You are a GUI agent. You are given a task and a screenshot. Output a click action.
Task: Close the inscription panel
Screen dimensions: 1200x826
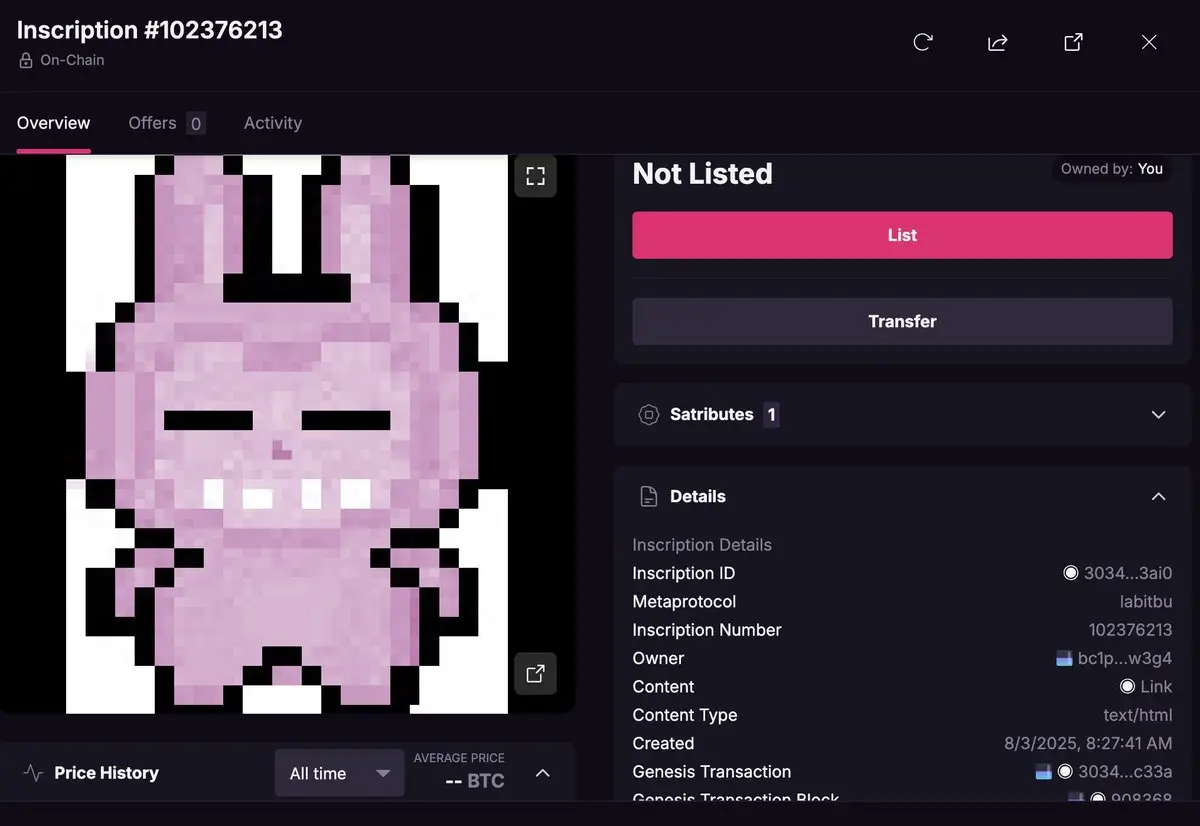[1149, 42]
